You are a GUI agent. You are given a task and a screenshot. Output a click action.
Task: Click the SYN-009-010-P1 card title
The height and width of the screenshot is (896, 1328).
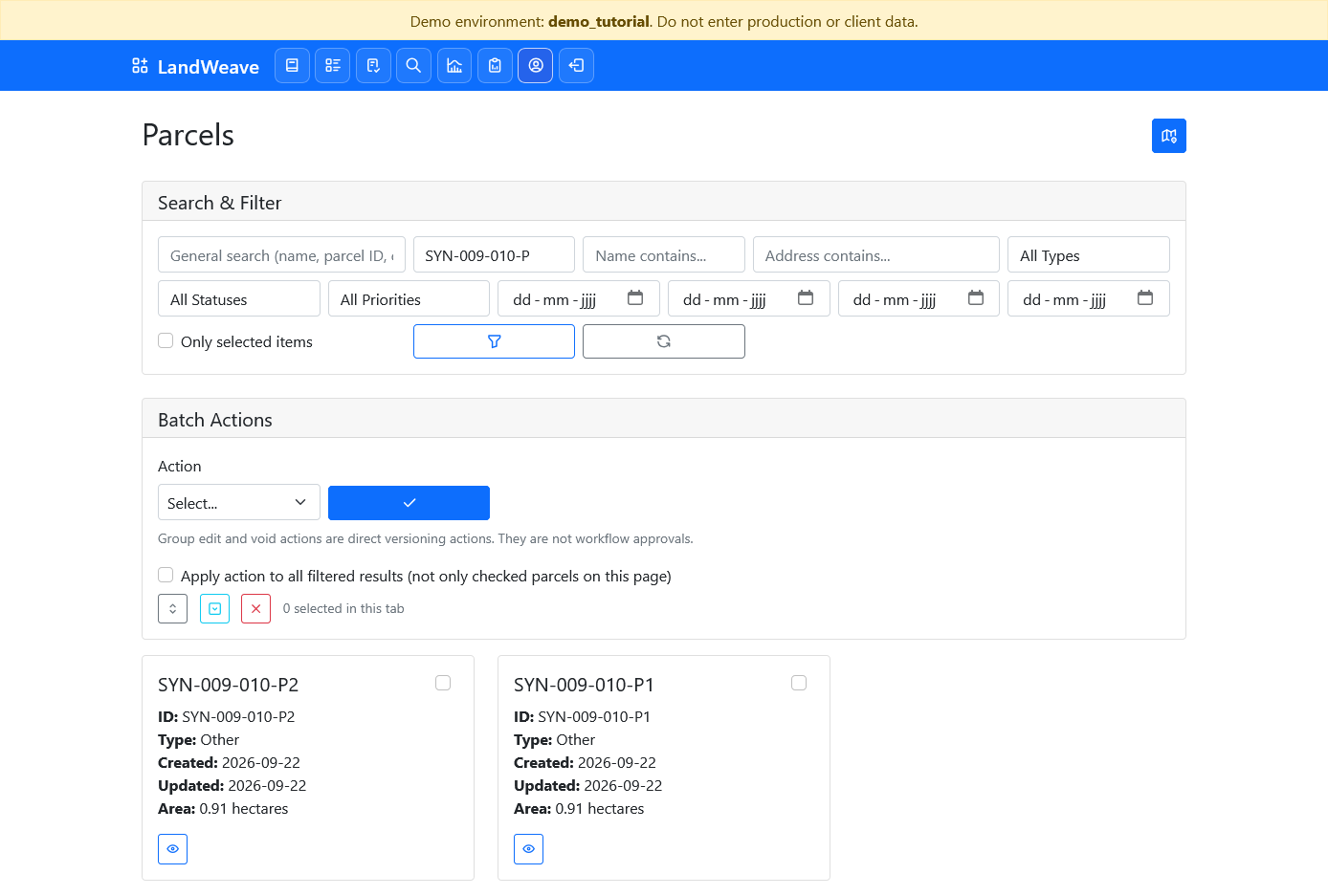click(584, 685)
